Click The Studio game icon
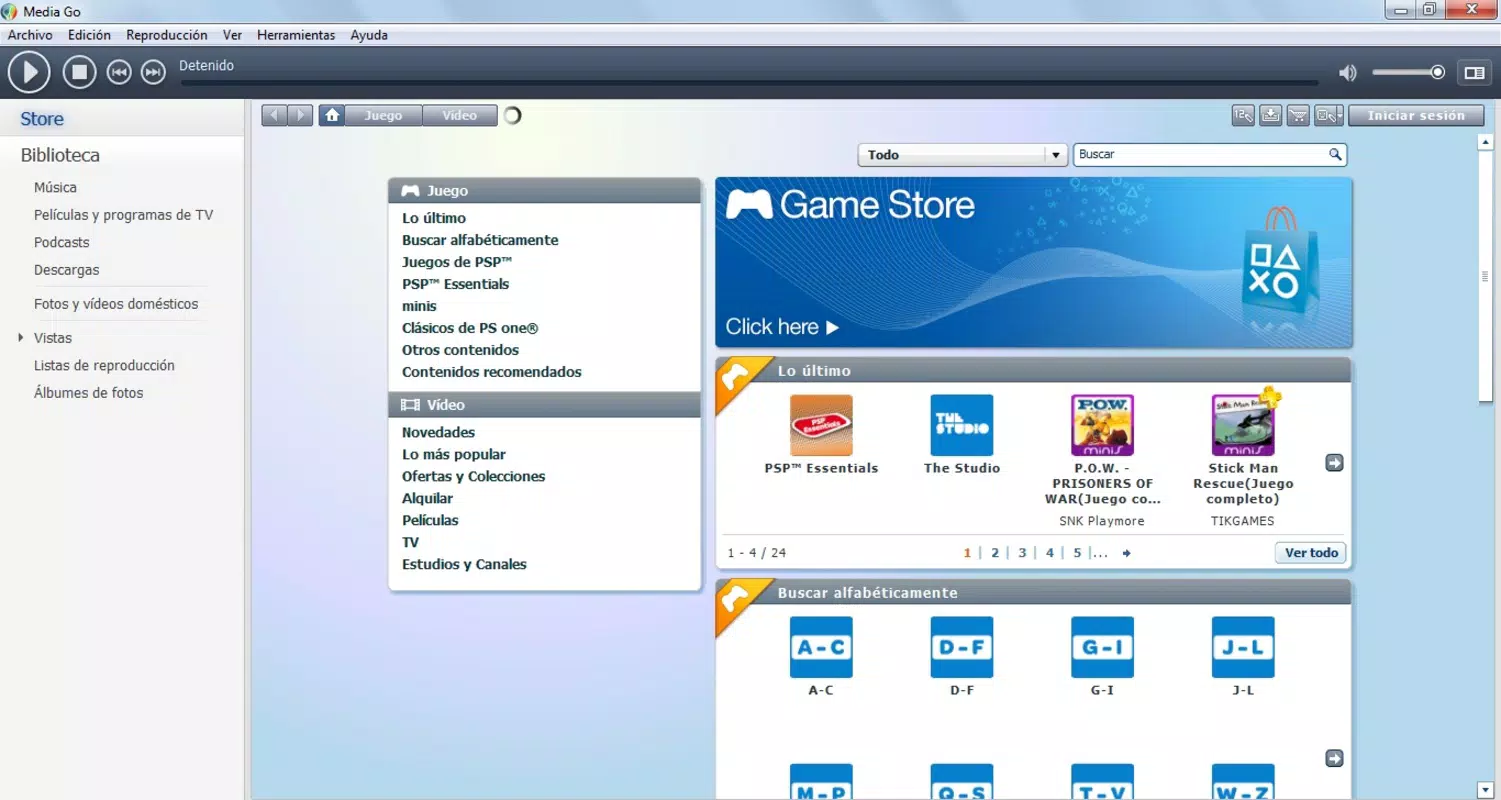1501x800 pixels. pos(962,425)
